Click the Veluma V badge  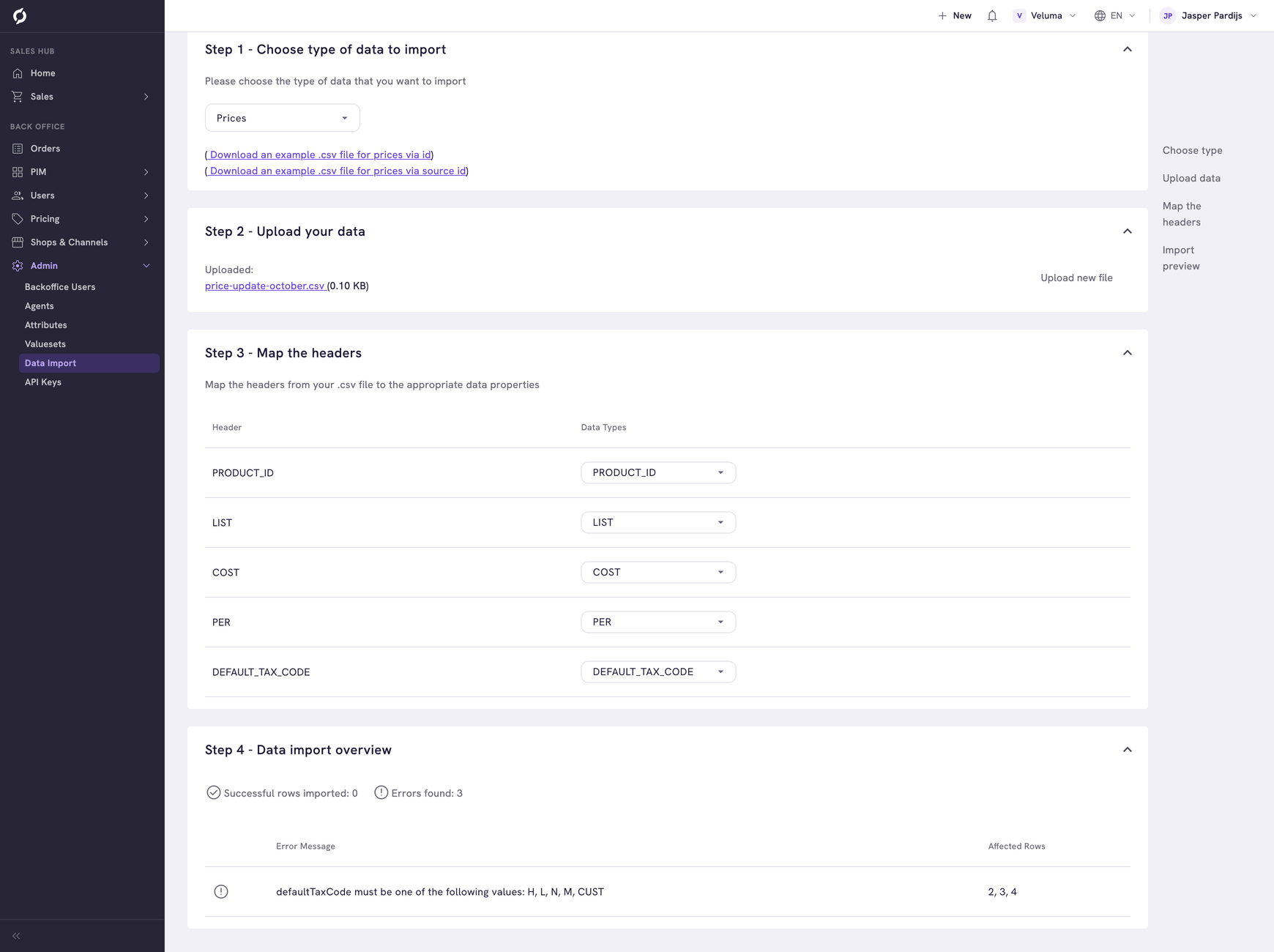(x=1019, y=15)
